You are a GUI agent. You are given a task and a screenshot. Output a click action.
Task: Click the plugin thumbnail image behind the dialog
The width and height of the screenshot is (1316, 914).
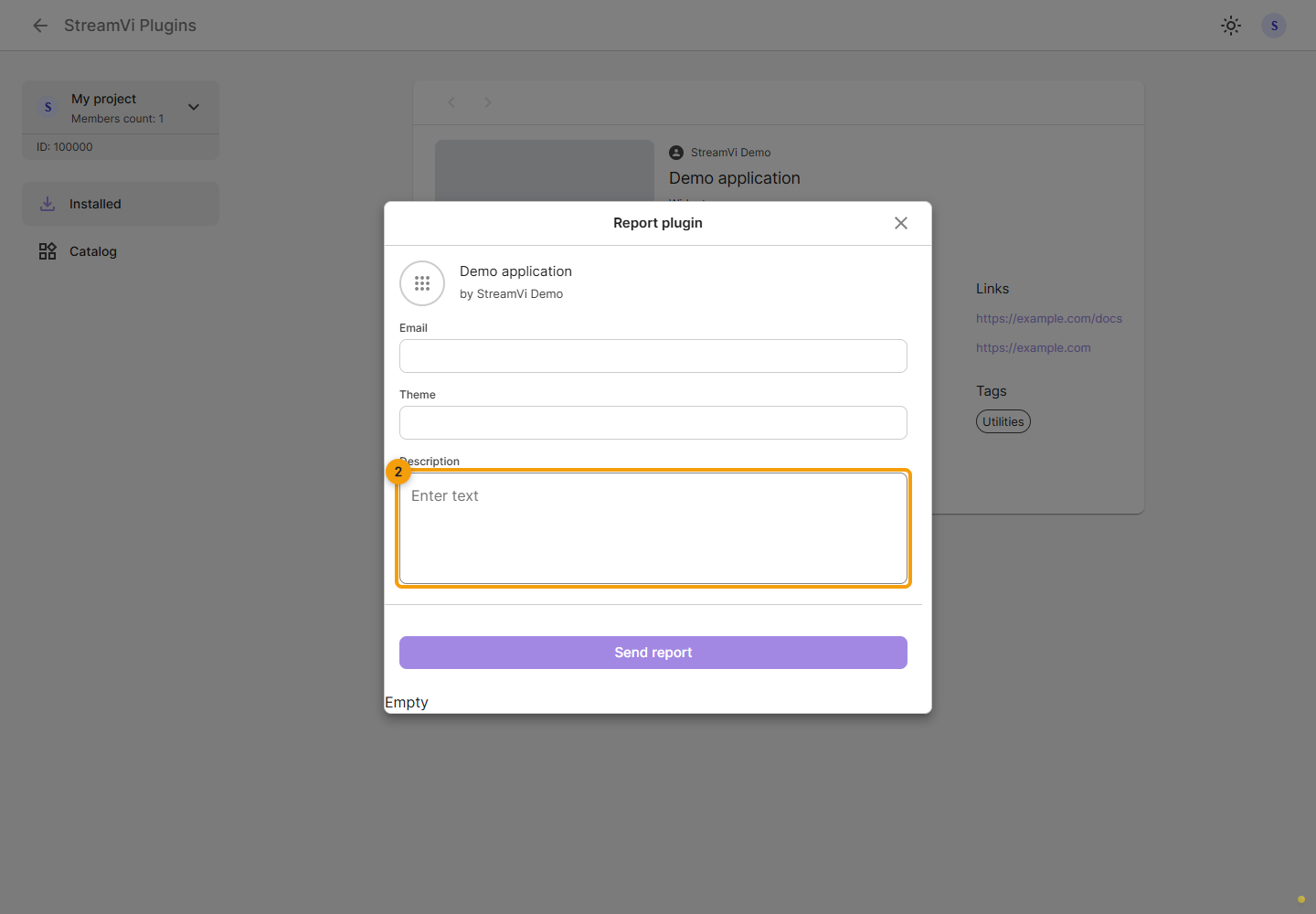click(545, 171)
